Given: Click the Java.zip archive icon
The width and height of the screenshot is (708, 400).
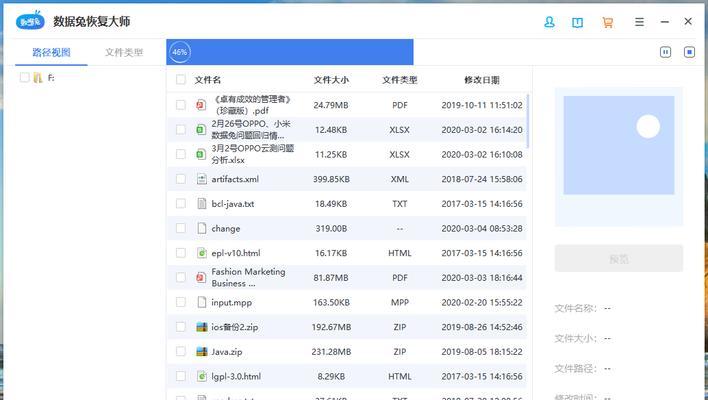Looking at the screenshot, I should 202,351.
